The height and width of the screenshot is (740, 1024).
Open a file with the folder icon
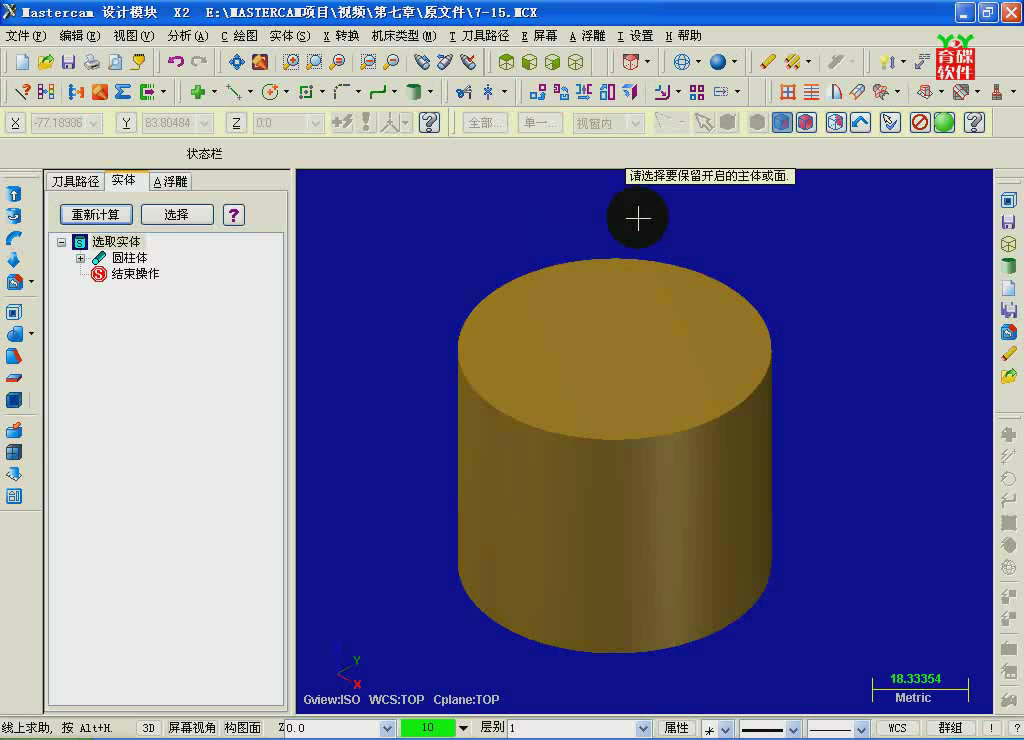pos(45,62)
